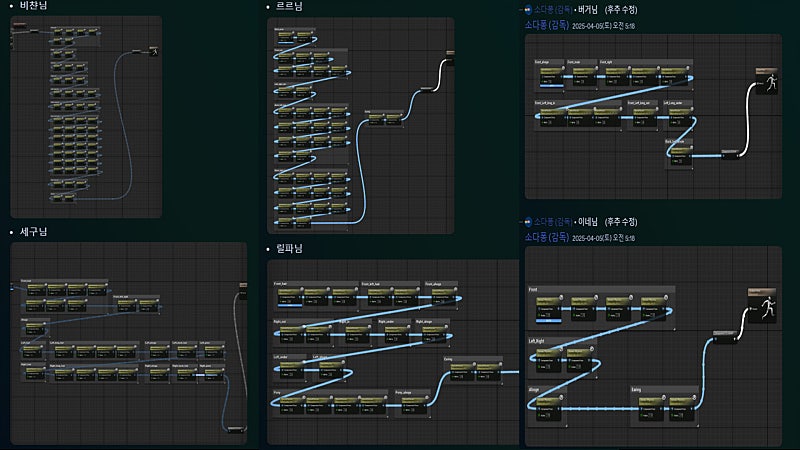Click the 2025-04-05 timestamp above 버거님 graph
Screen dimensions: 800x450
click(604, 26)
